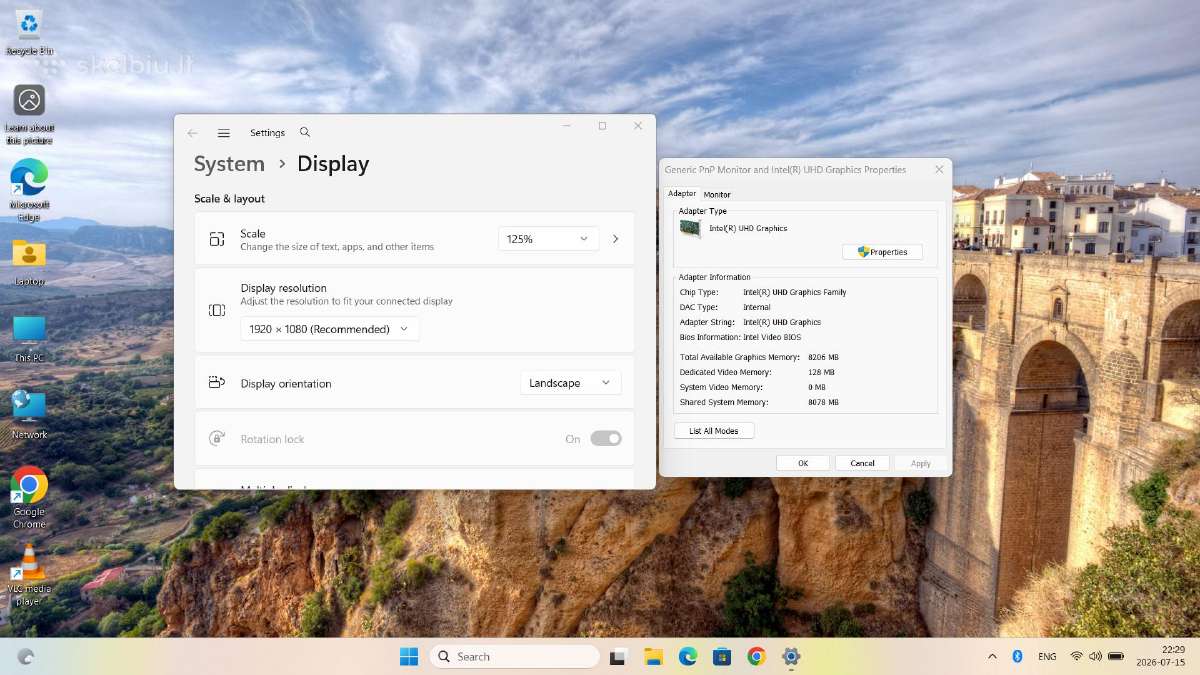Expand custom scaling chevron in Scale row
The height and width of the screenshot is (675, 1200).
pyautogui.click(x=615, y=239)
